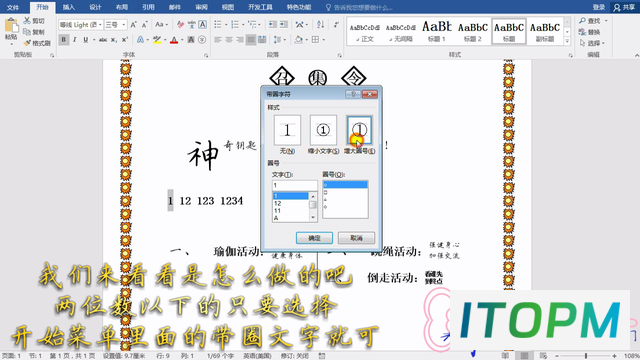Apply superscript formatting
The width and height of the screenshot is (640, 360).
125,40
